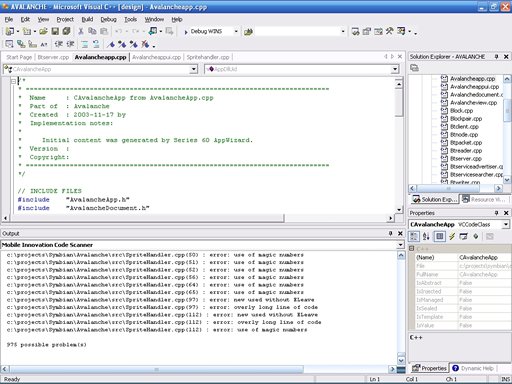Select Btserver.cpp in Solution Explorer

(466, 159)
